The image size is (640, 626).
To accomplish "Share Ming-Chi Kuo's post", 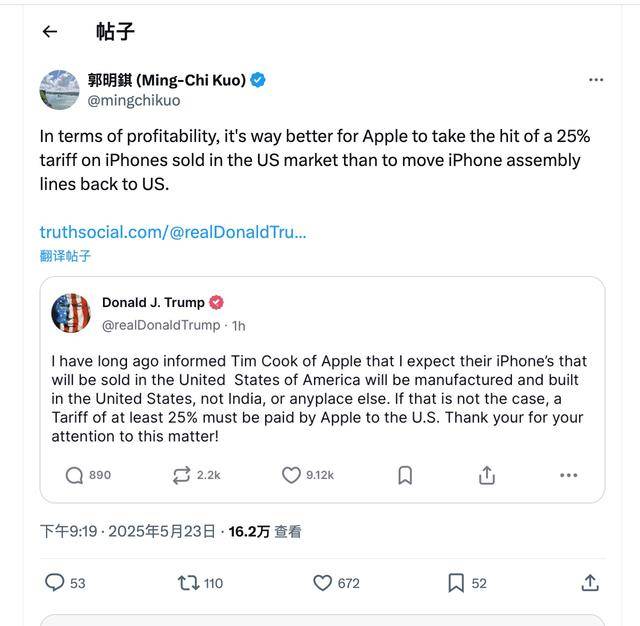I will click(590, 583).
